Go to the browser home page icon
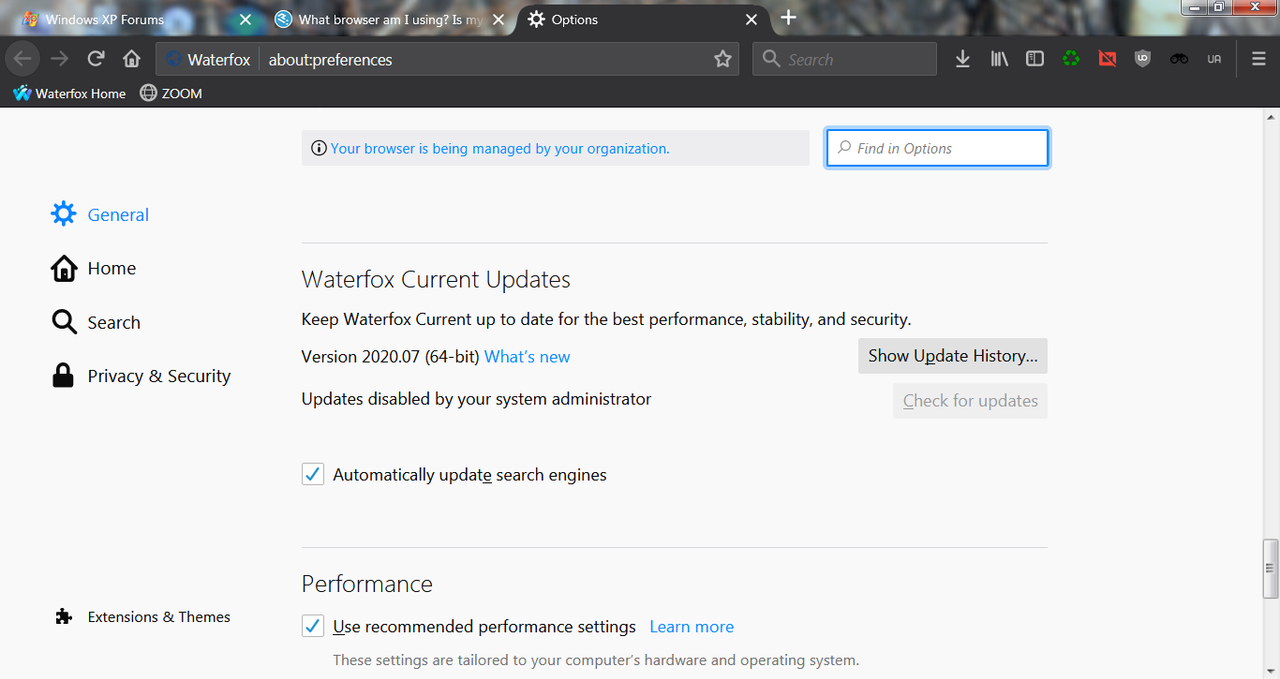Image resolution: width=1280 pixels, height=679 pixels. click(131, 59)
